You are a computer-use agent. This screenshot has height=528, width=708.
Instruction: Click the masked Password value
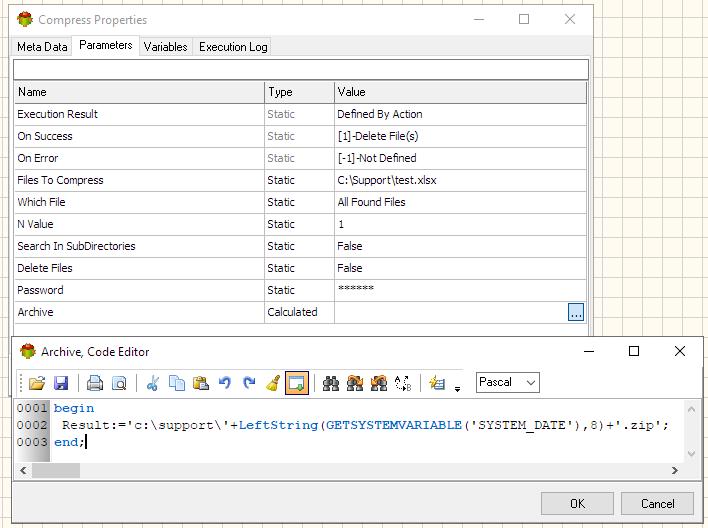click(x=460, y=290)
